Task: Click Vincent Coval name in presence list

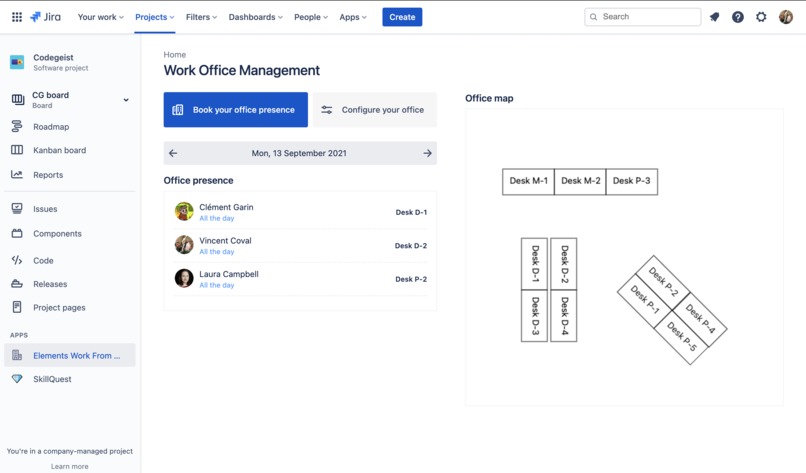Action: pyautogui.click(x=225, y=241)
